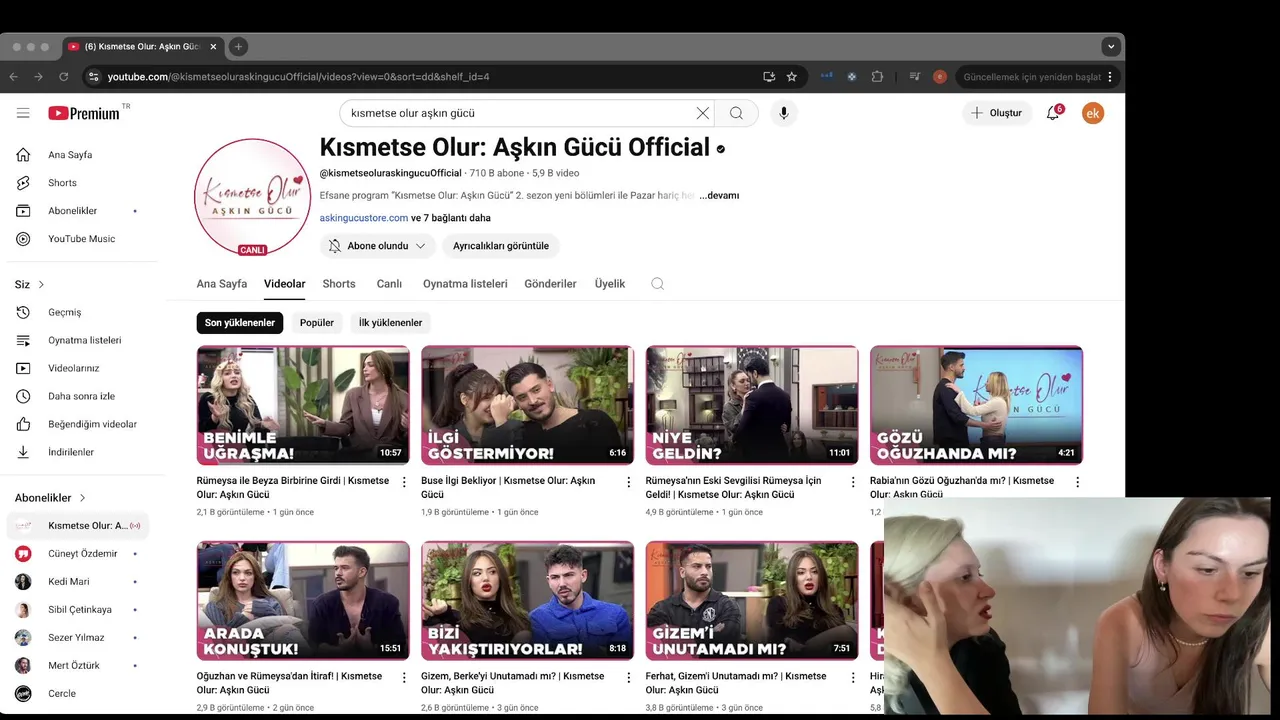This screenshot has width=1280, height=720.
Task: Open BENİMLE UĞRAŞMA video thumbnail
Action: click(303, 405)
